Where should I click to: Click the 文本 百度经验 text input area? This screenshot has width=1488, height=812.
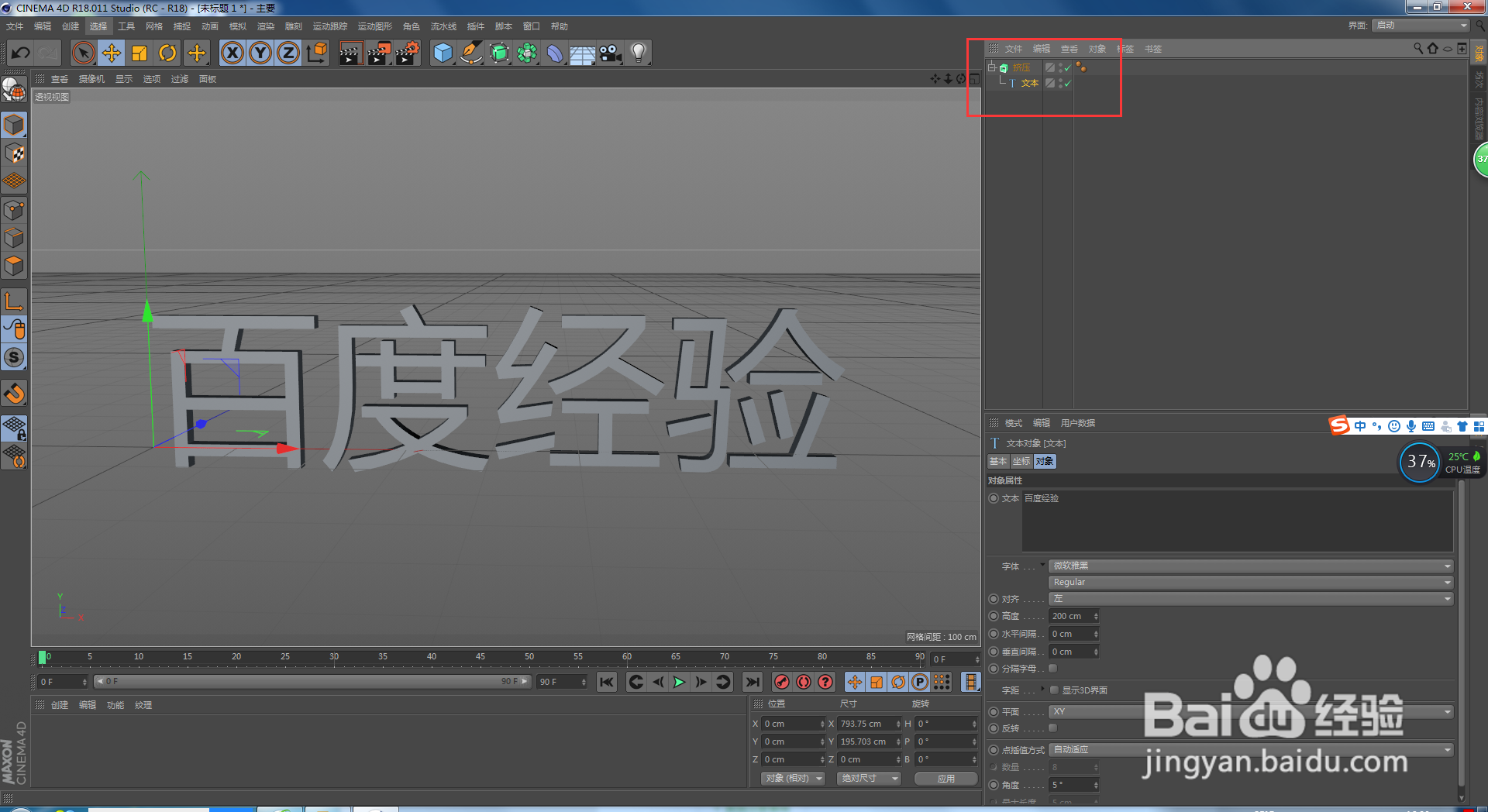(1237, 521)
